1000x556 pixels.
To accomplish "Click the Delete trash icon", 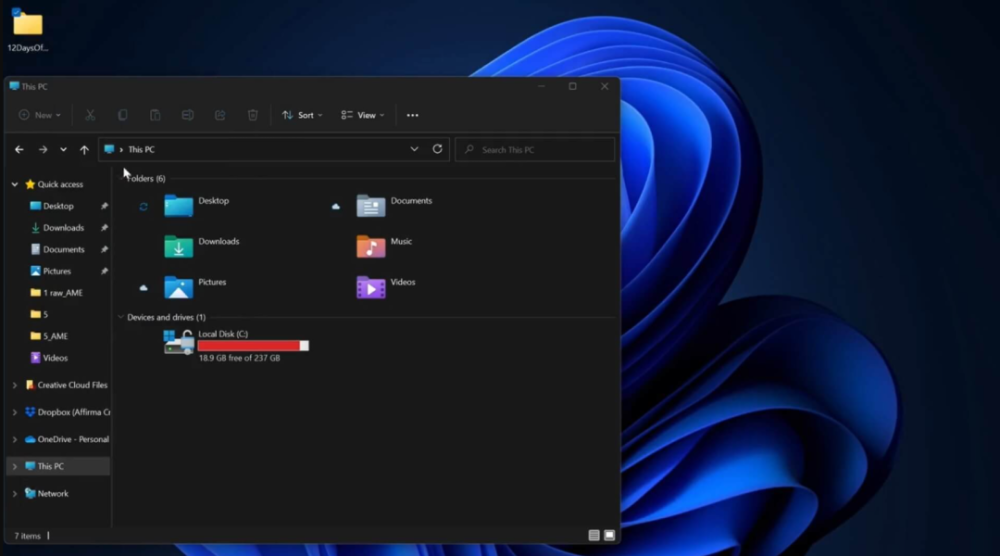I will (253, 115).
